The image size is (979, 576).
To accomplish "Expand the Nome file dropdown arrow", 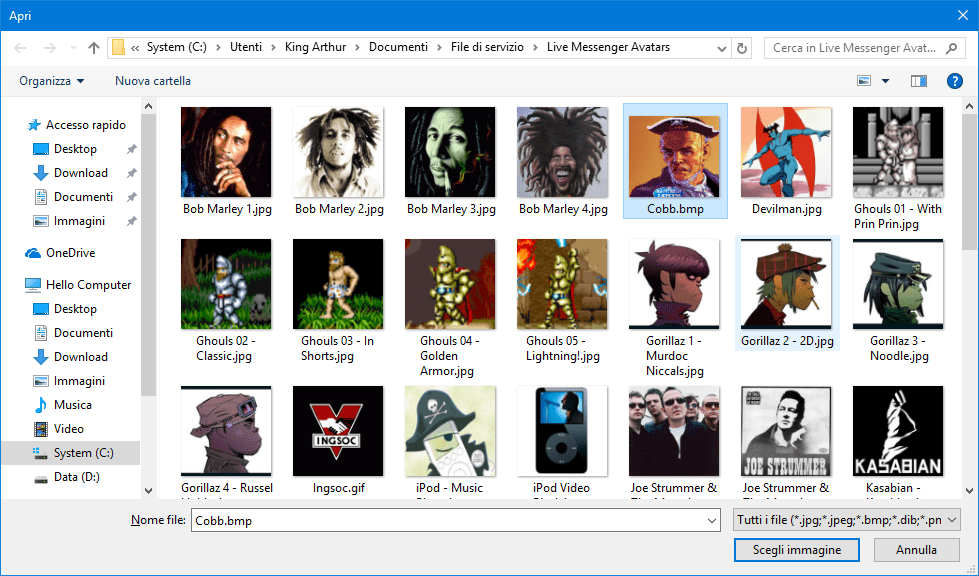I will (712, 520).
